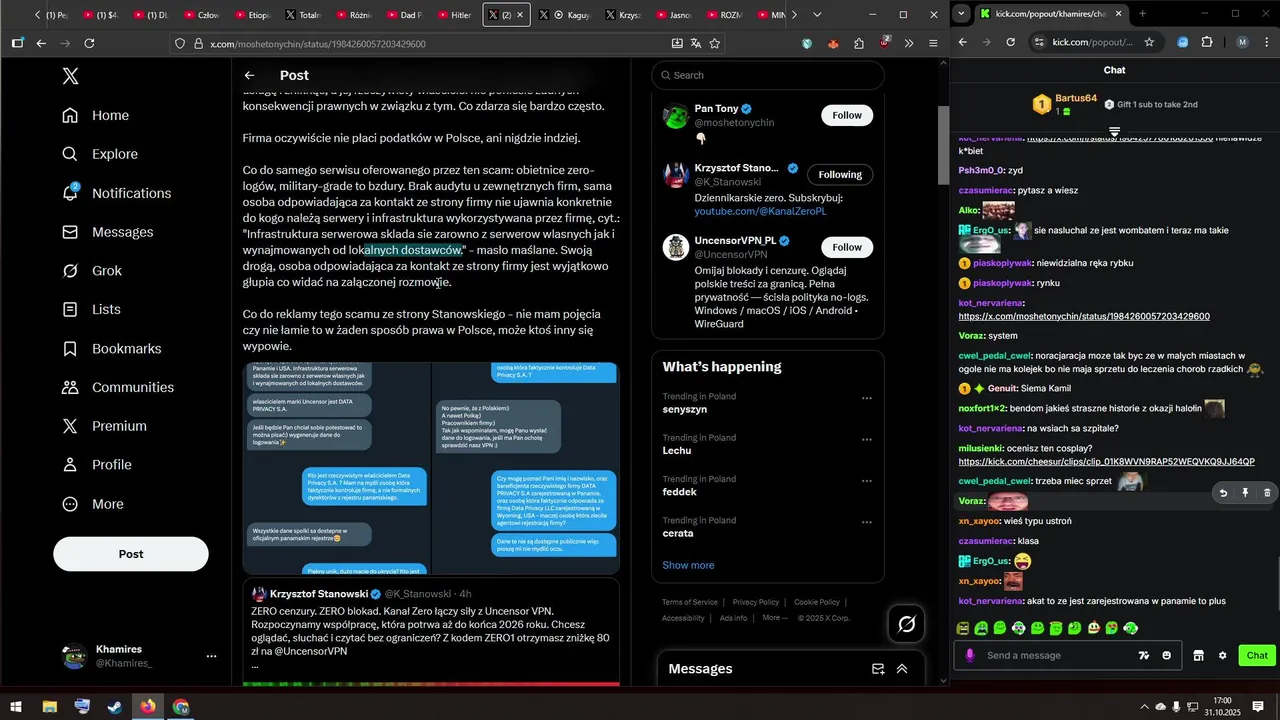
Task: Open Communities in X sidebar
Action: click(x=117, y=387)
